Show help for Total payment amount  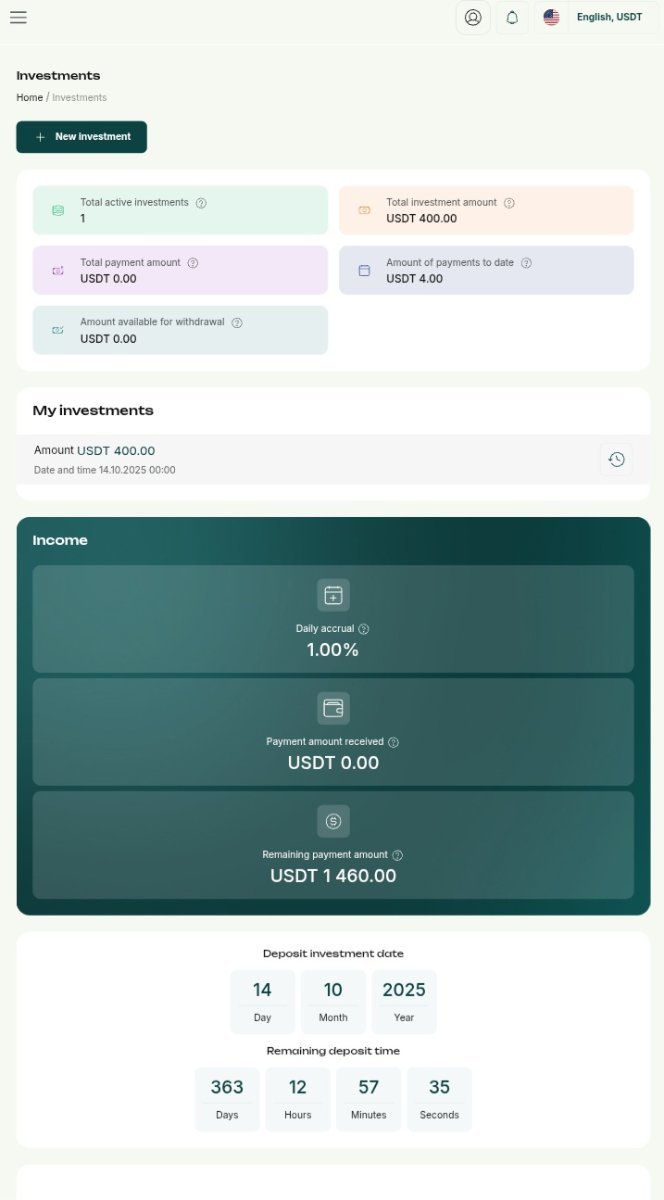193,263
